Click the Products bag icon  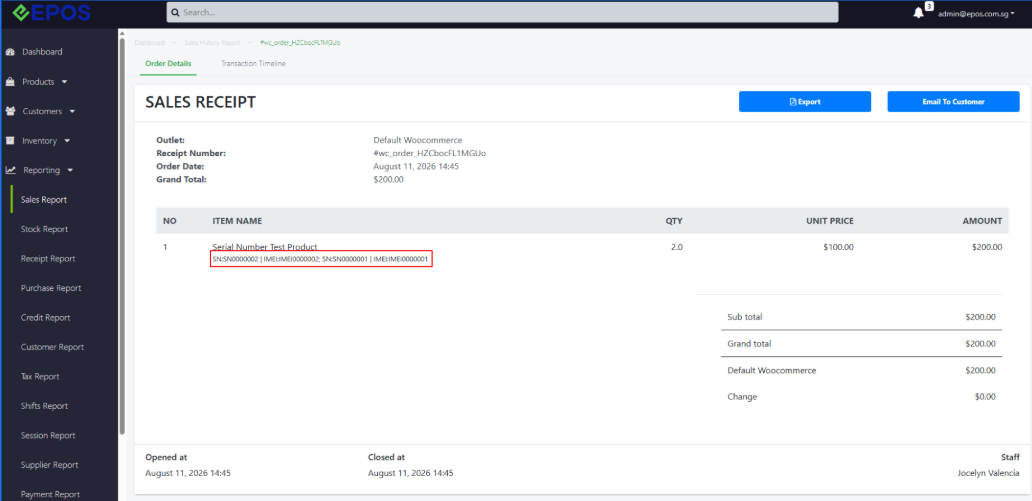pos(11,82)
